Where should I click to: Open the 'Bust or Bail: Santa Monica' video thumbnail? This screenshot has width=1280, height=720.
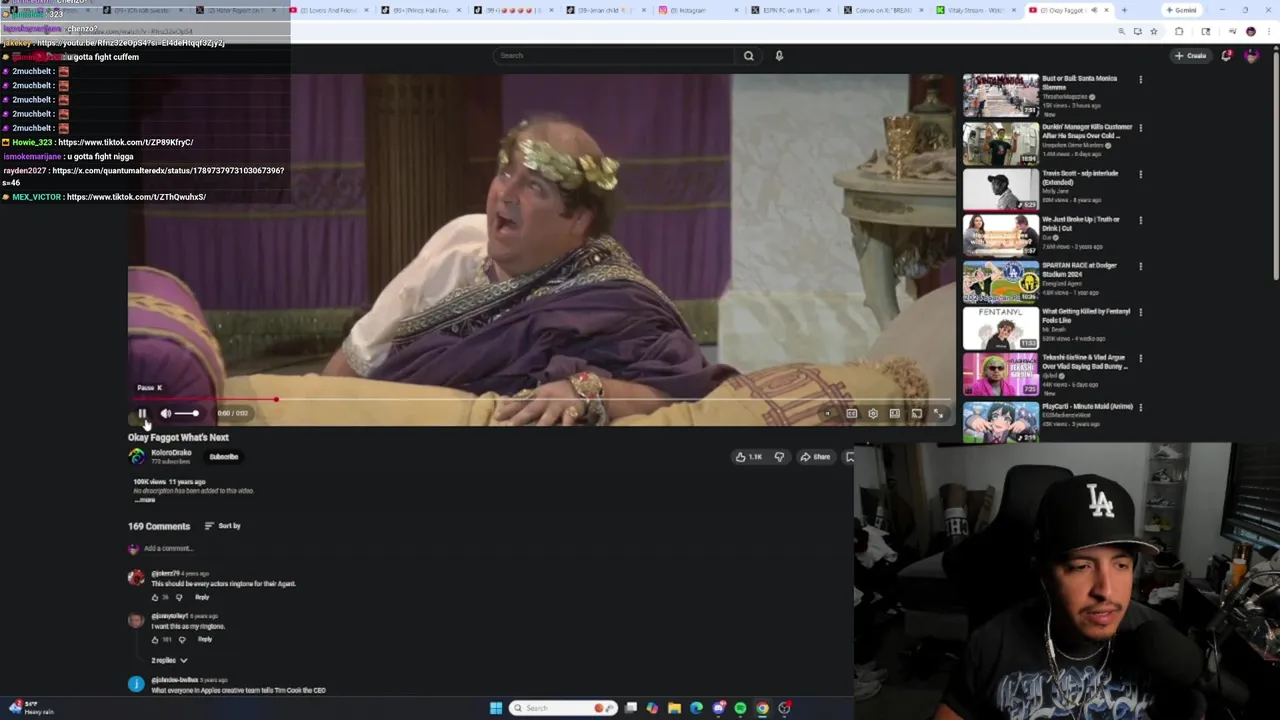(x=1000, y=95)
